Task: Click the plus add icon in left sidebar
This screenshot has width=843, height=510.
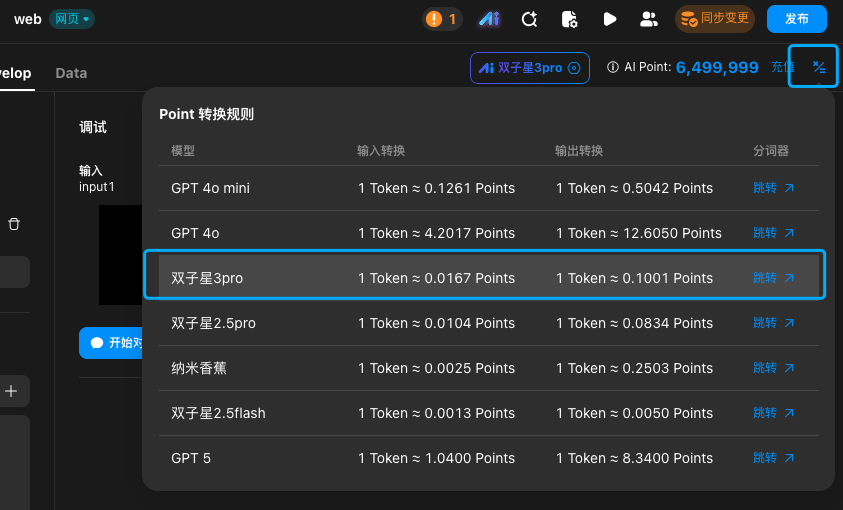Action: tap(11, 391)
